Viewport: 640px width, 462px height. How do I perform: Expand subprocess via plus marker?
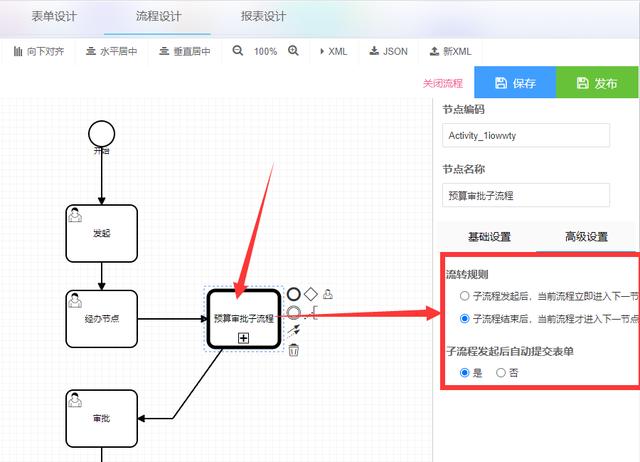(x=244, y=338)
